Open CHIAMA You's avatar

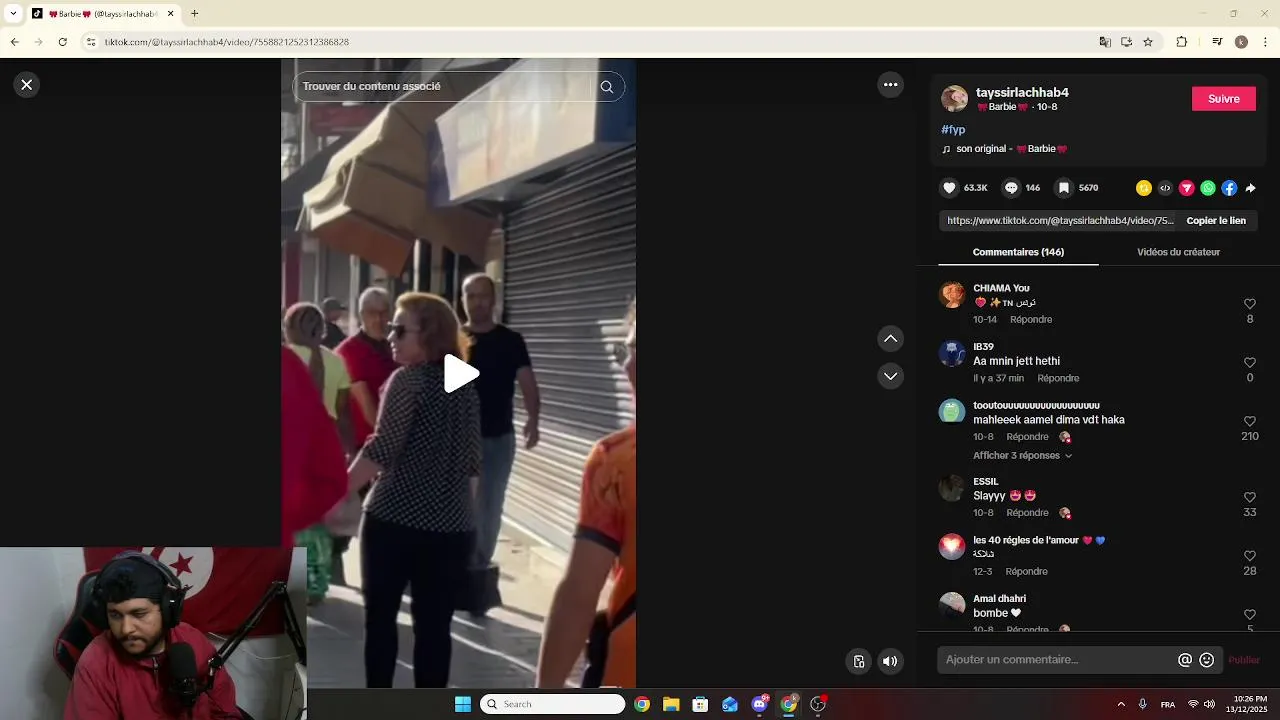point(952,295)
